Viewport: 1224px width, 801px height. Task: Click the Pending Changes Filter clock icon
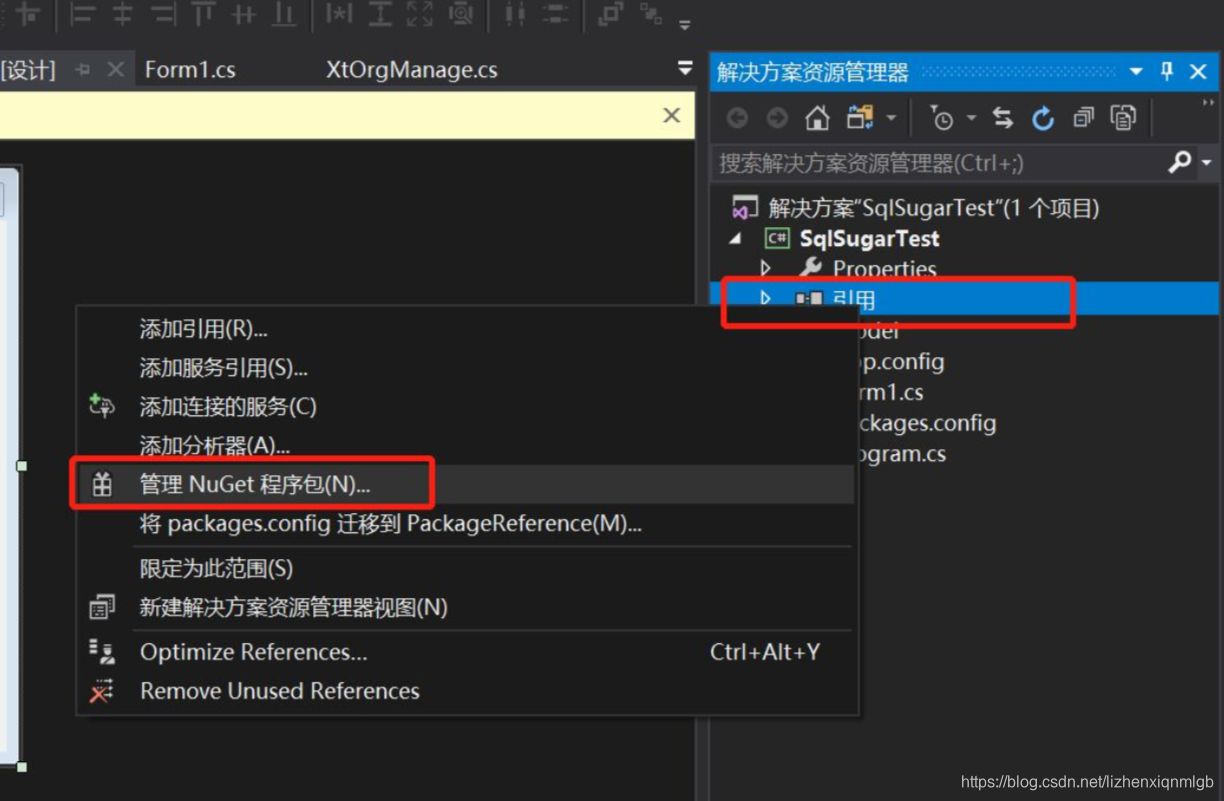click(941, 118)
